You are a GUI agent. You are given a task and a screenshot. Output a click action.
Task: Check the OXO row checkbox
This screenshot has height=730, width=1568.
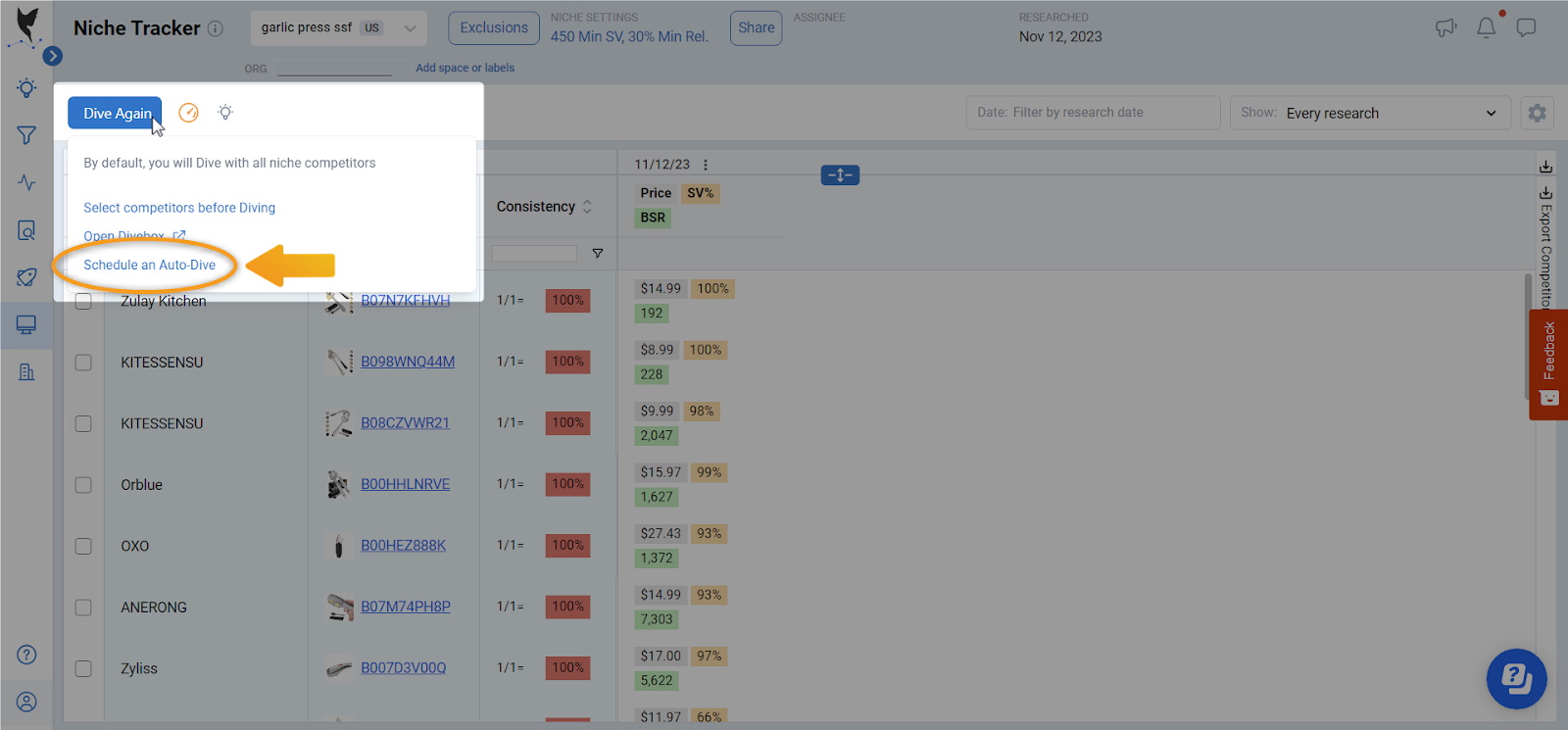(x=83, y=546)
